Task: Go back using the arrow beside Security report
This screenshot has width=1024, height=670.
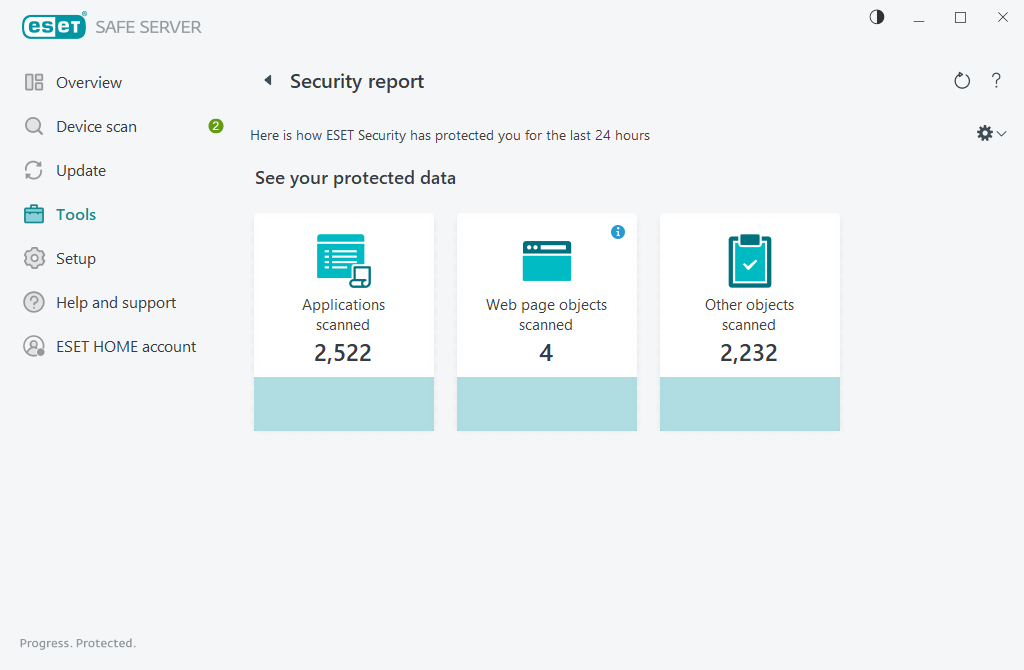Action: 268,80
